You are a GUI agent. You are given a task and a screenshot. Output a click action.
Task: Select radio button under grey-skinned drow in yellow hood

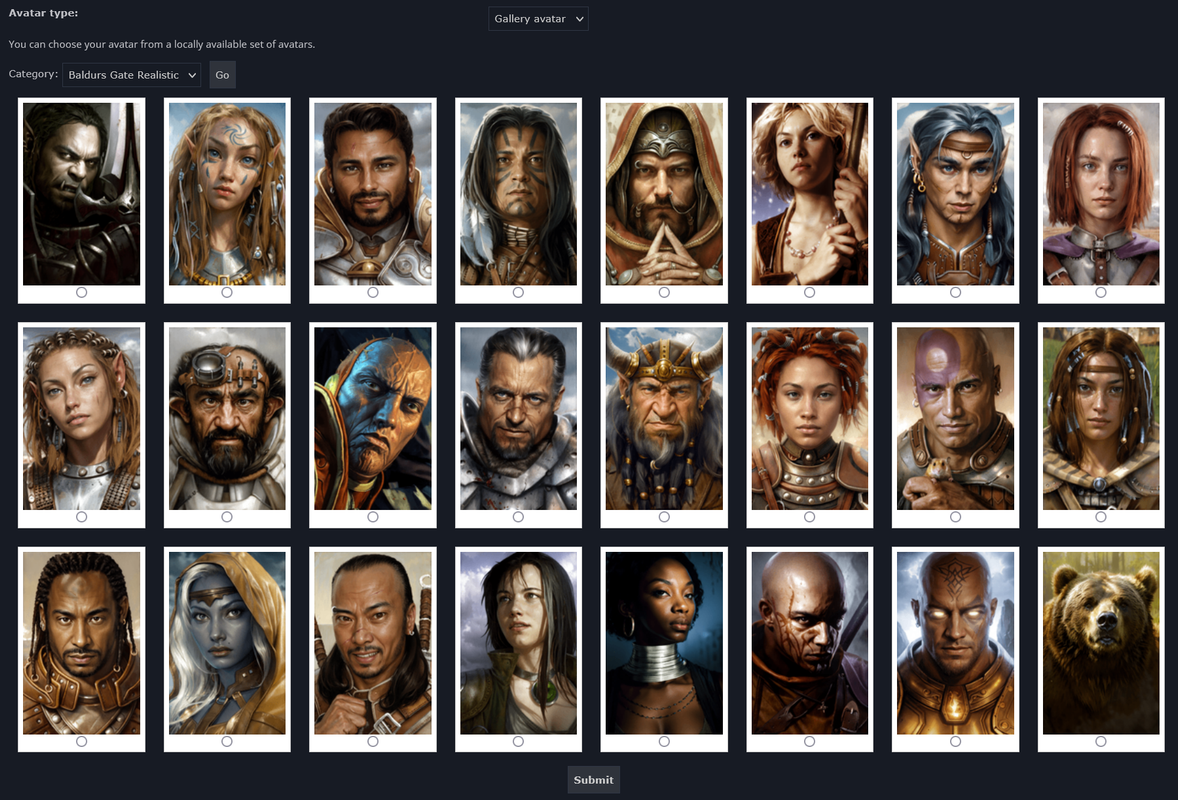(227, 741)
